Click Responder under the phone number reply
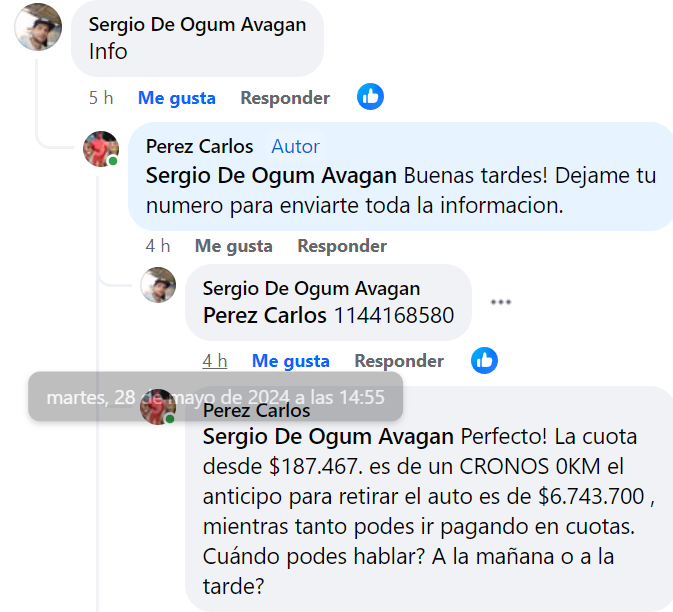The image size is (673, 612). [x=399, y=361]
